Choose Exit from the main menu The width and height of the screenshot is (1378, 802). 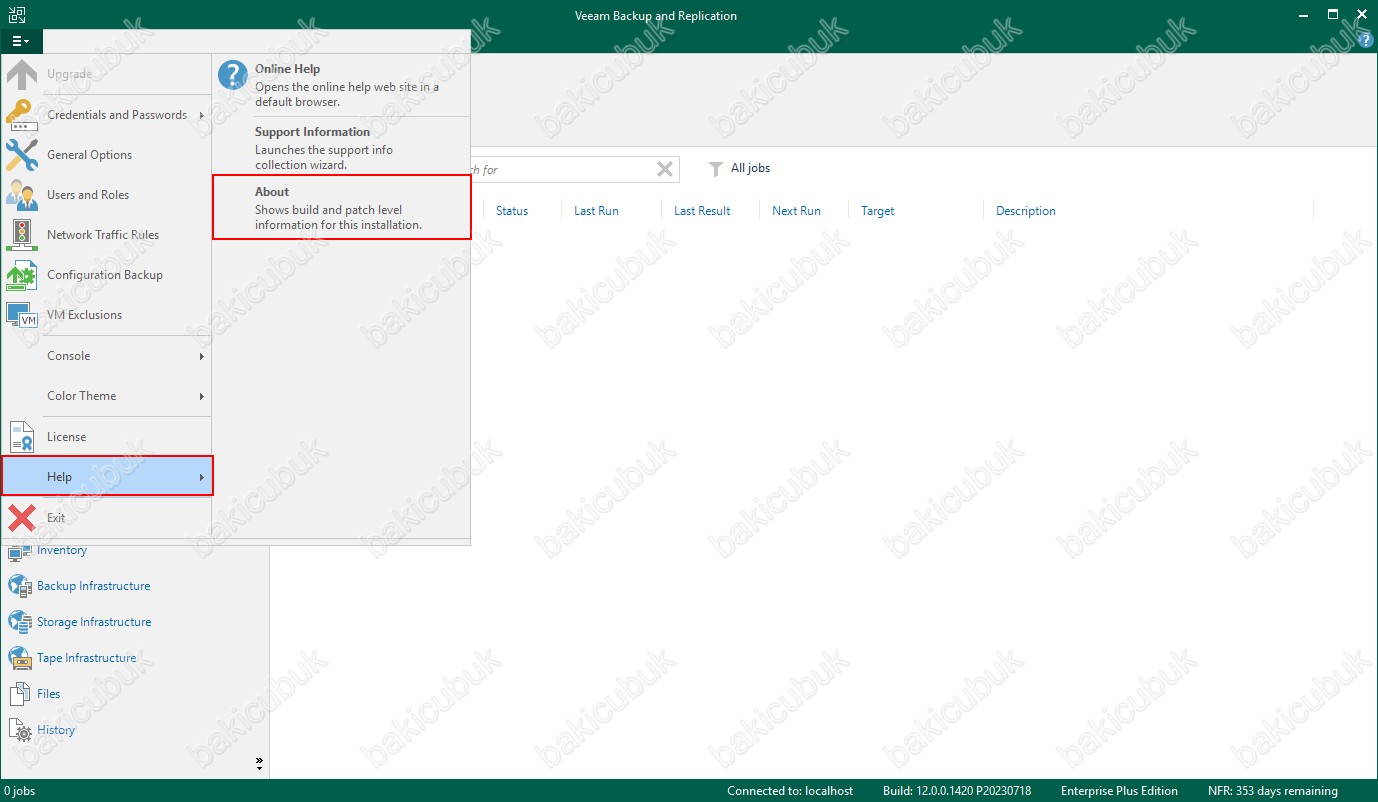point(107,518)
